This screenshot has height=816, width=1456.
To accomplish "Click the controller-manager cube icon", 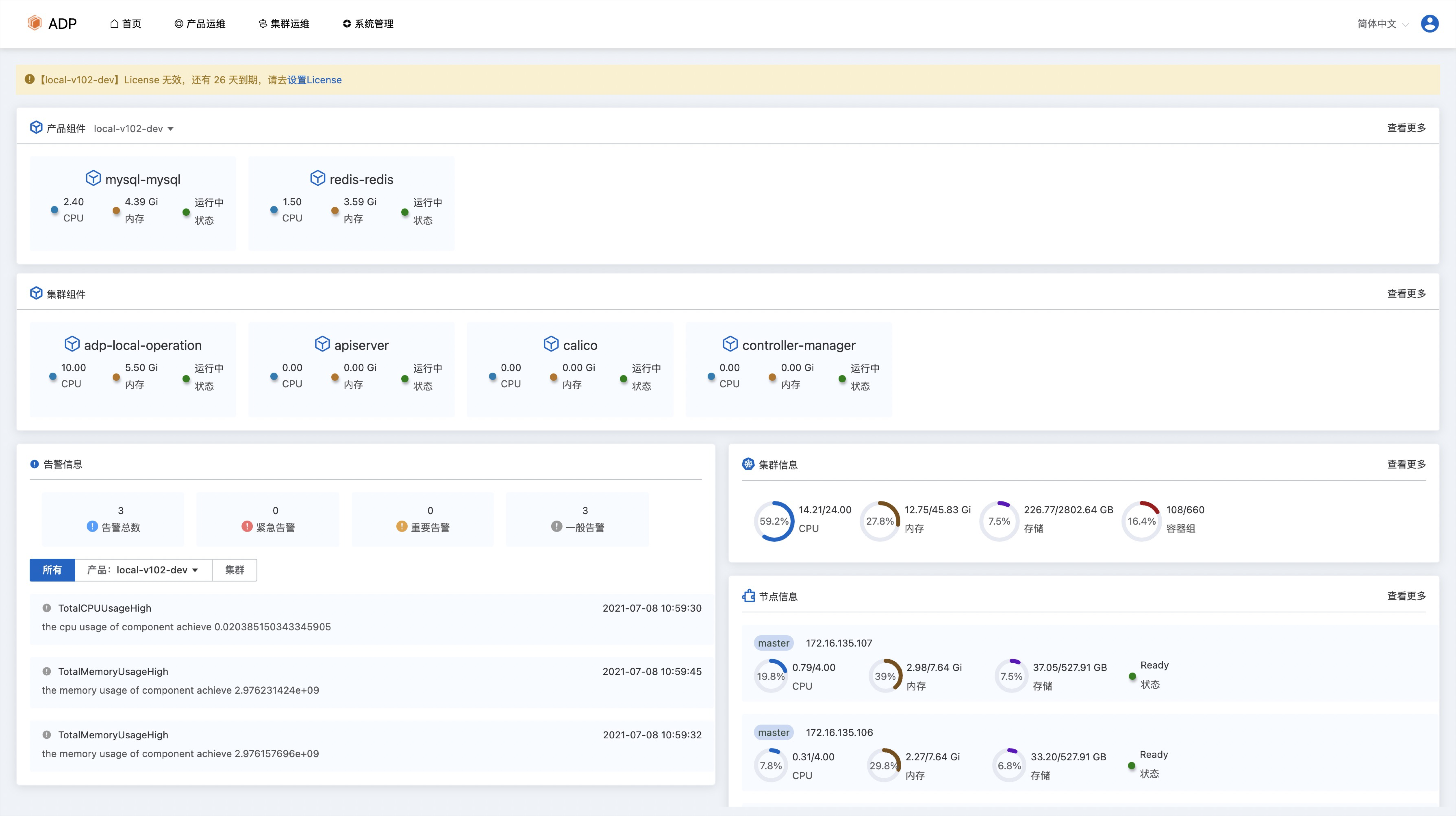I will (730, 344).
